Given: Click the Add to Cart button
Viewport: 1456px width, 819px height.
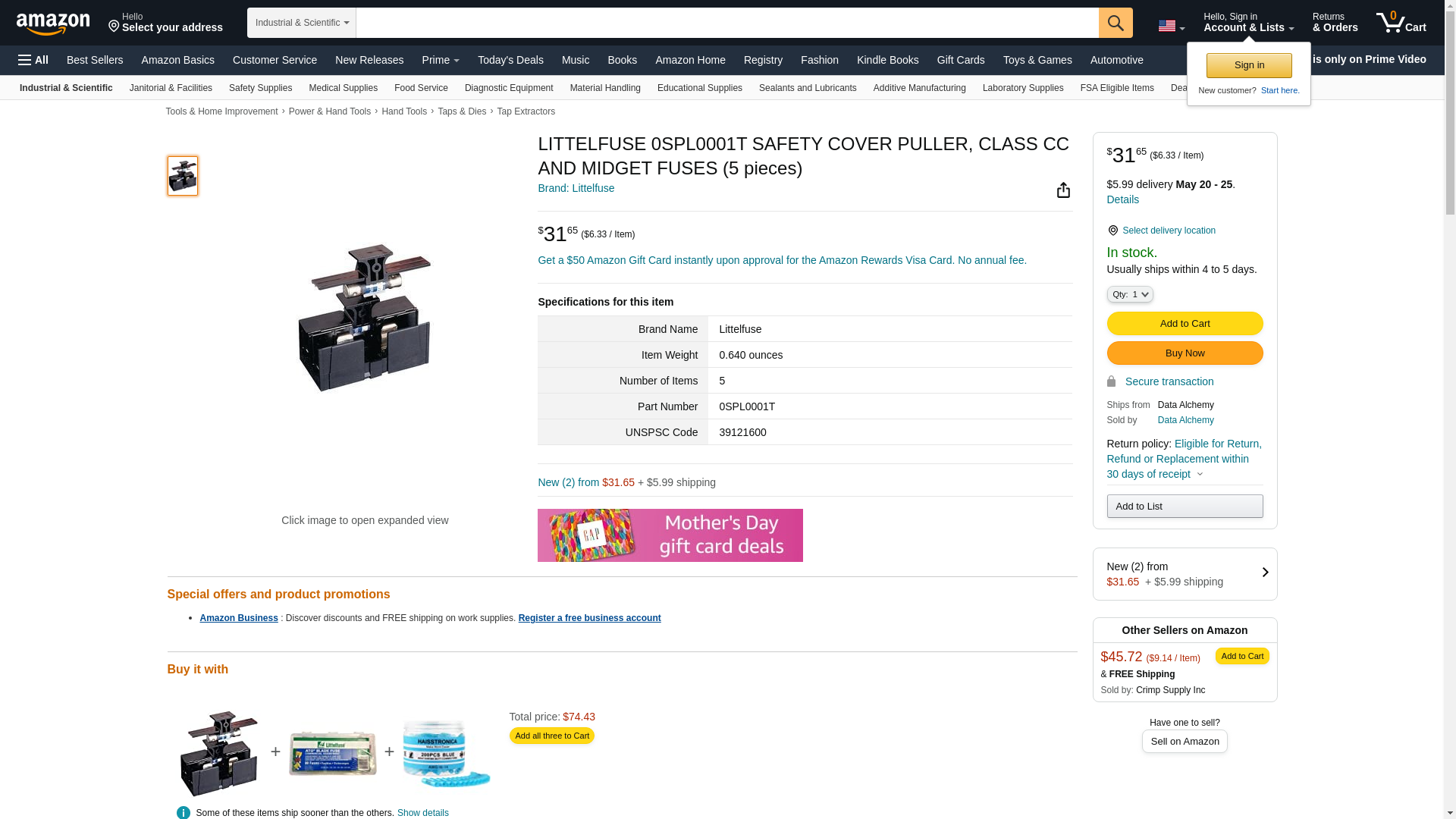Looking at the screenshot, I should click(x=1185, y=324).
